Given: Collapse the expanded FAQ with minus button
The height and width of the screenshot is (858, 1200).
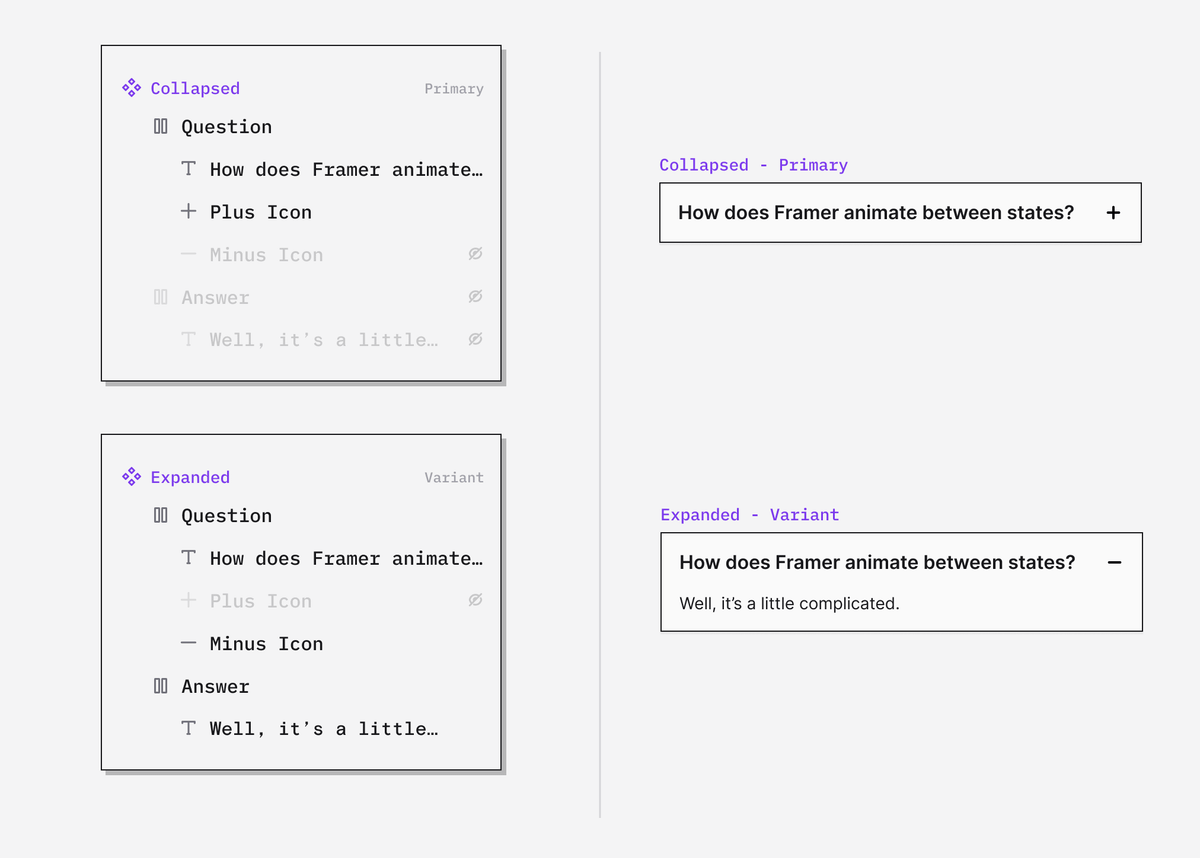Looking at the screenshot, I should 1114,562.
